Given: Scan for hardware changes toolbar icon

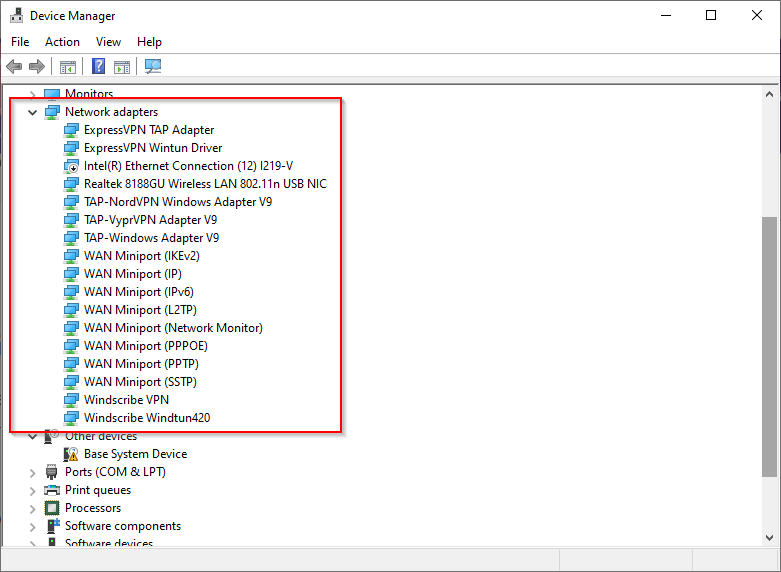Looking at the screenshot, I should [x=153, y=66].
